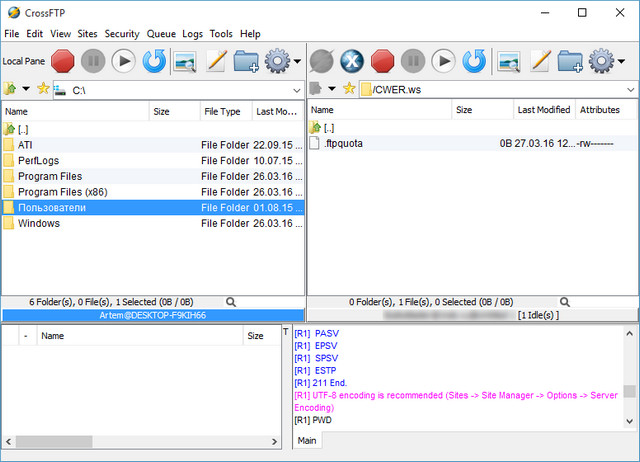Refresh the remote pane listing

coord(474,61)
